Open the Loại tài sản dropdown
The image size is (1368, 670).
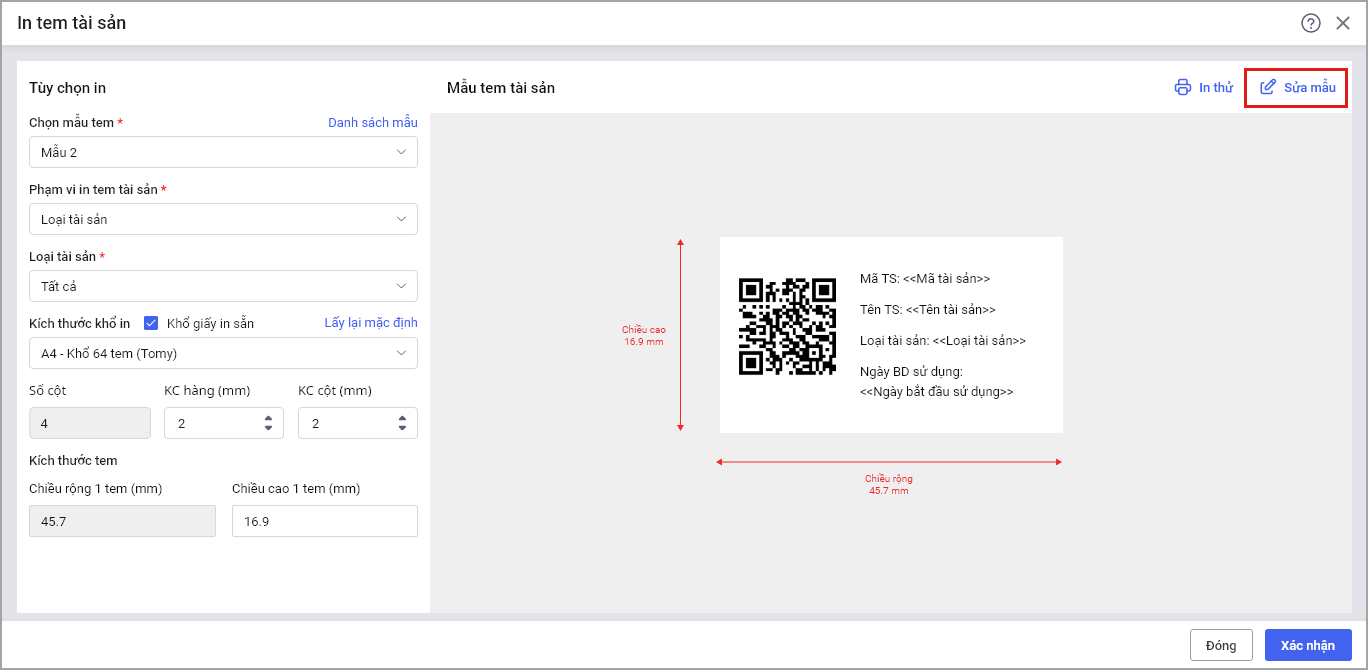point(223,286)
